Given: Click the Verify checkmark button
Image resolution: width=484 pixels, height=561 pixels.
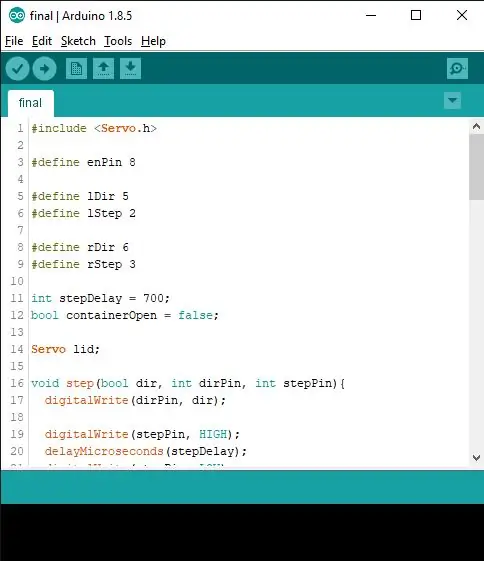Looking at the screenshot, I should coord(18,68).
